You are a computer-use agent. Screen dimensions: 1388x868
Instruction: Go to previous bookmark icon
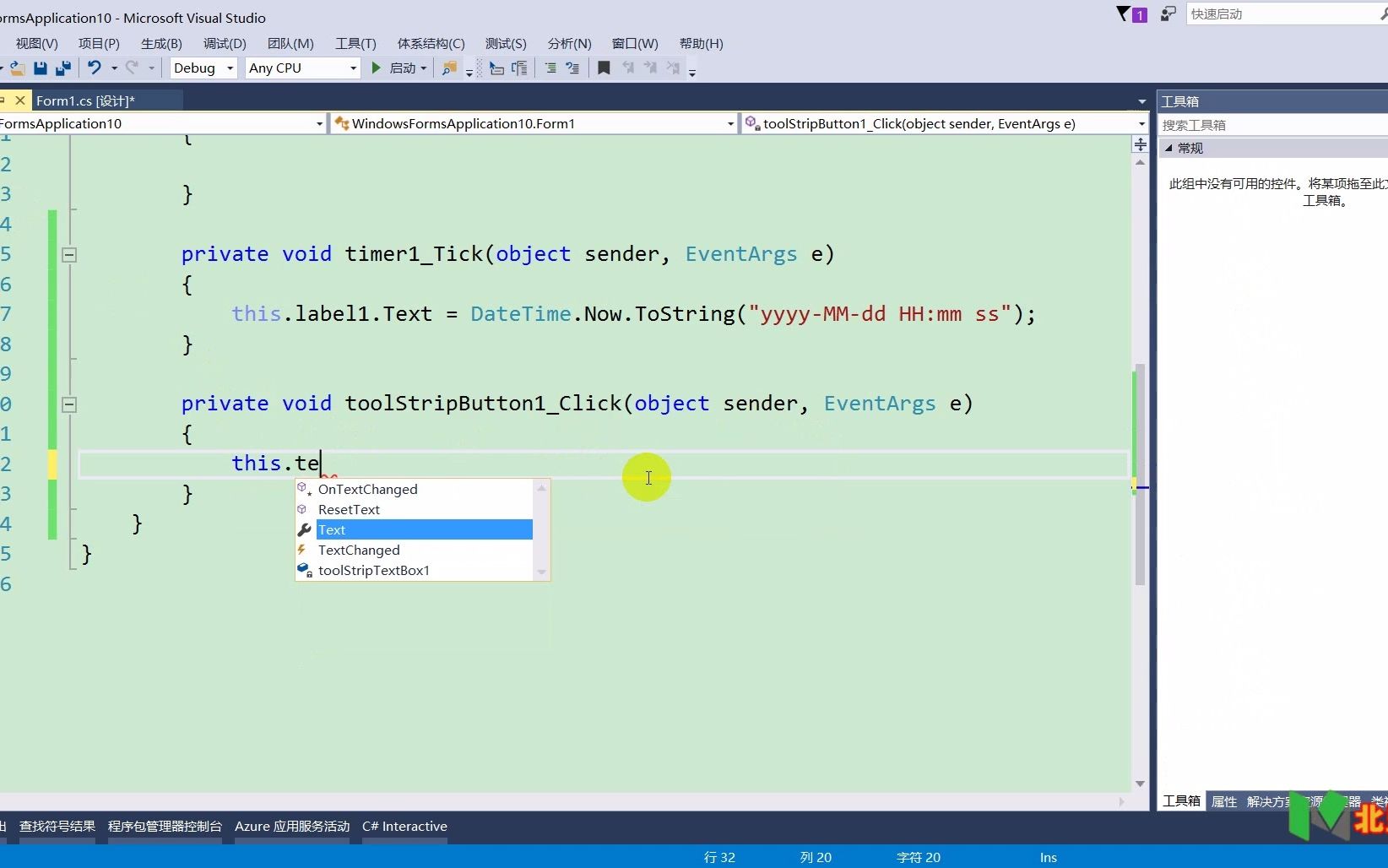627,68
